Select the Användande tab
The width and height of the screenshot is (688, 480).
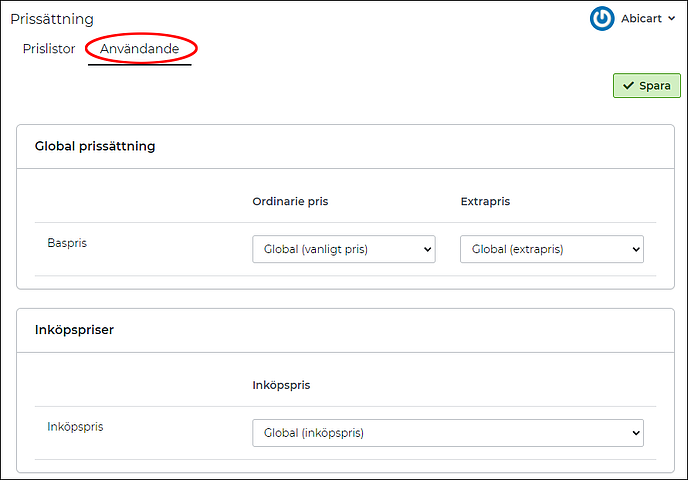coord(140,48)
